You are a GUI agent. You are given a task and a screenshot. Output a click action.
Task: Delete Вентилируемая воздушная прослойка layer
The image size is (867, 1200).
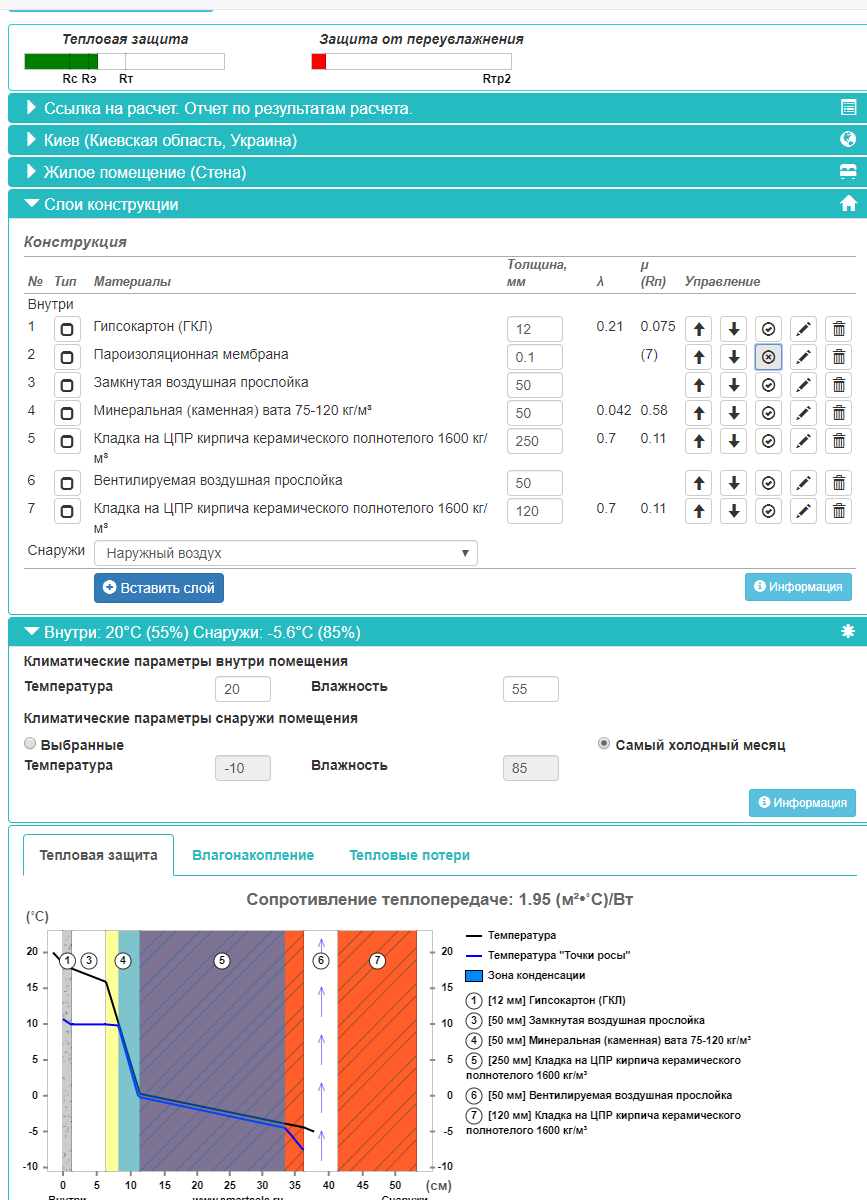pyautogui.click(x=838, y=483)
